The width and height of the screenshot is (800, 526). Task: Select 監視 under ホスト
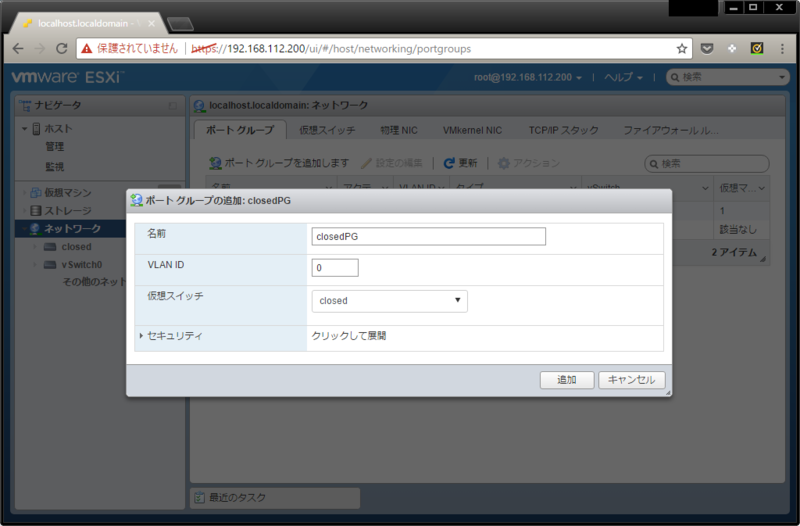click(x=55, y=167)
